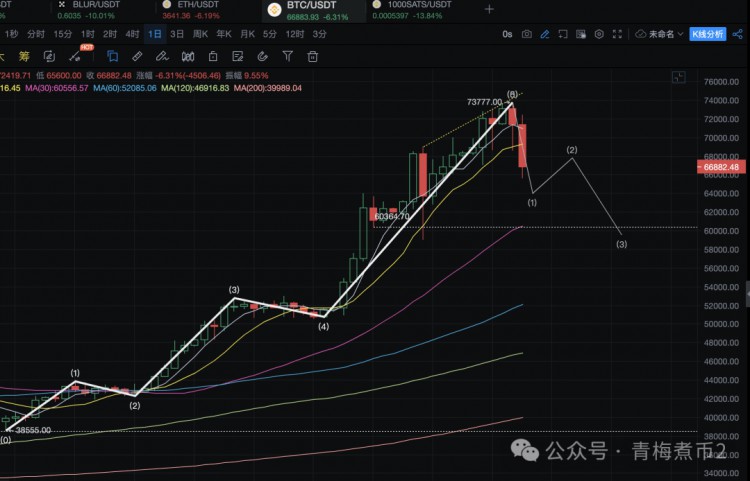This screenshot has height=481, width=750.
Task: Click the 73777.00 high price label
Action: click(485, 102)
